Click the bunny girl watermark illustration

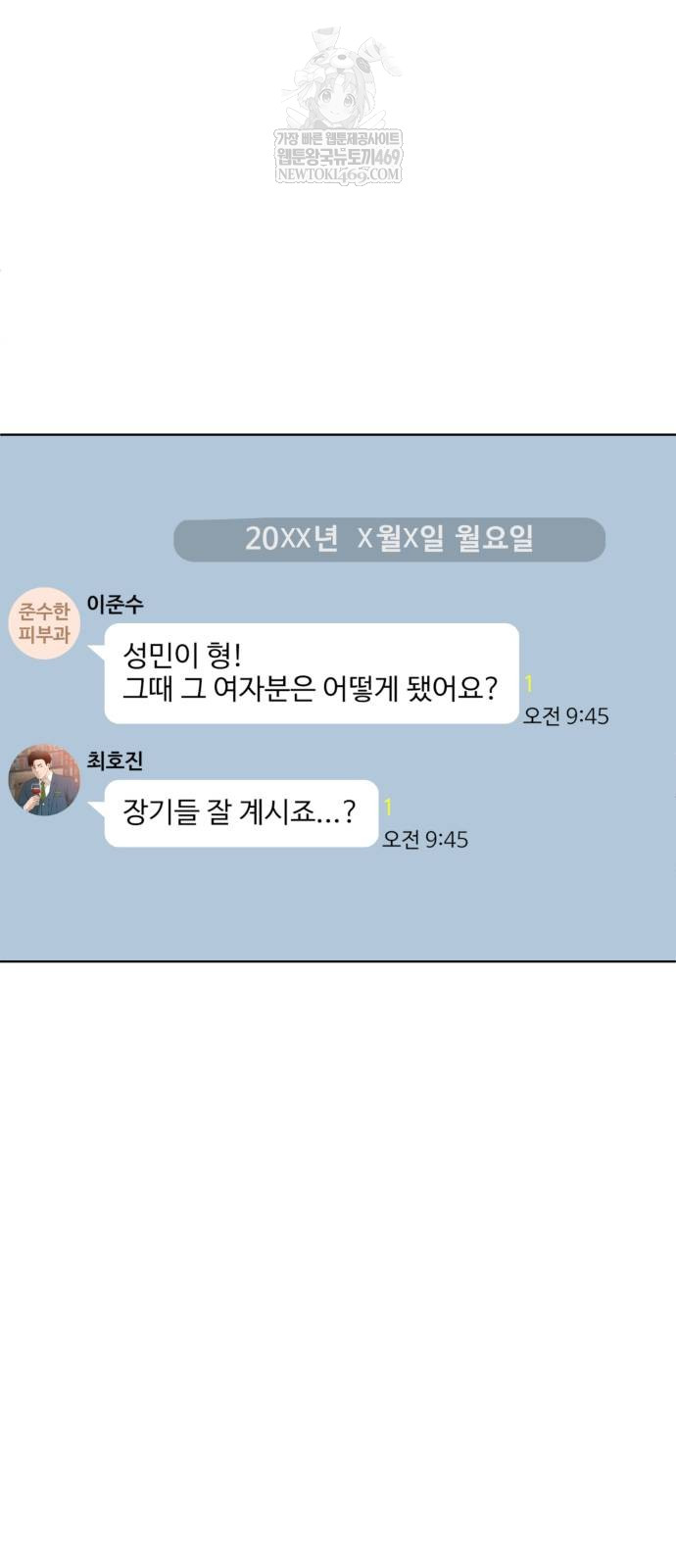coord(339,78)
